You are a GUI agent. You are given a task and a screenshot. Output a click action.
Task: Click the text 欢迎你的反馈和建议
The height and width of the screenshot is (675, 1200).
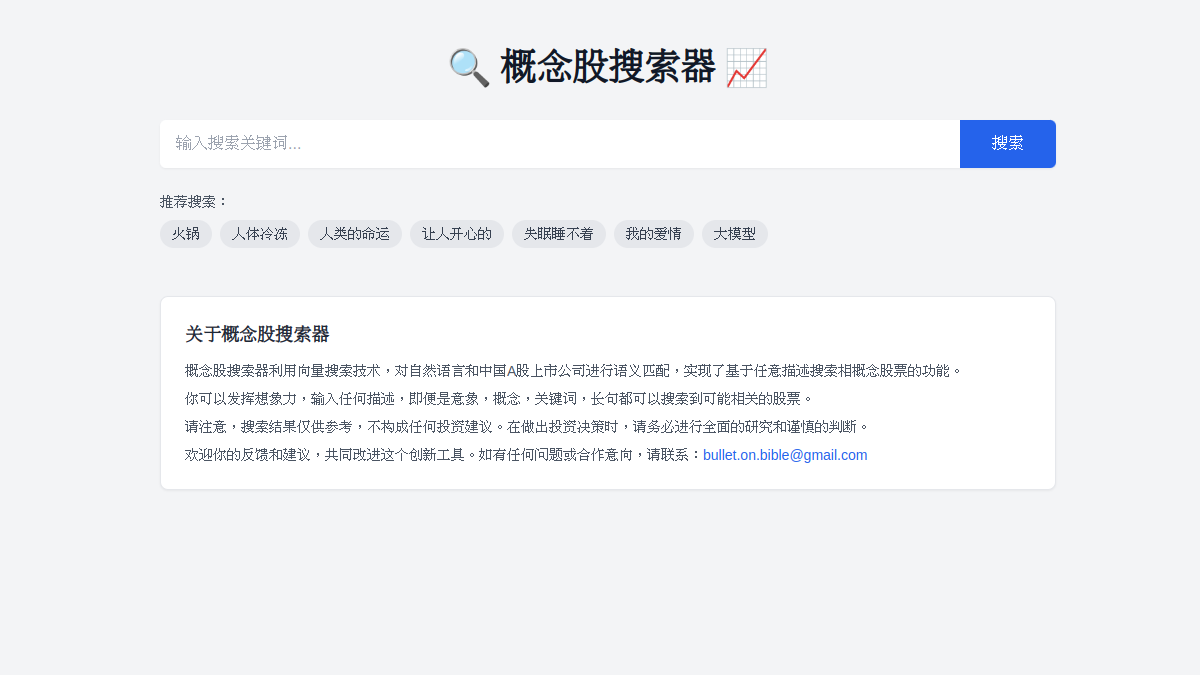coord(248,455)
